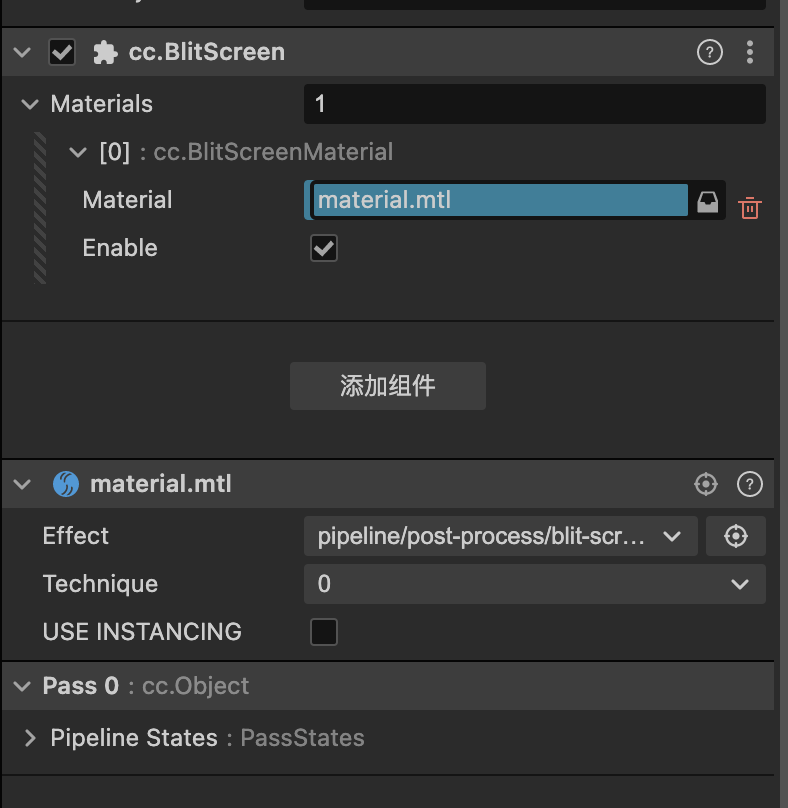Collapse the Pass 0 section

tap(21, 686)
